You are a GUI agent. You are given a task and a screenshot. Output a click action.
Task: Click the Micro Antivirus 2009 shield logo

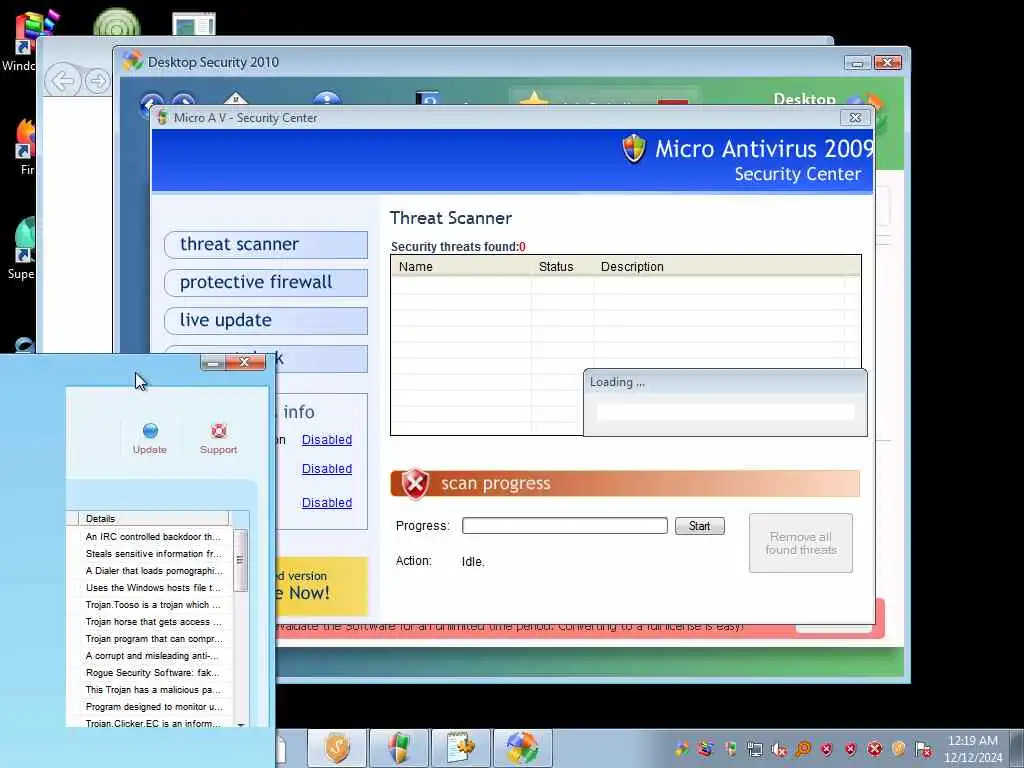(634, 148)
